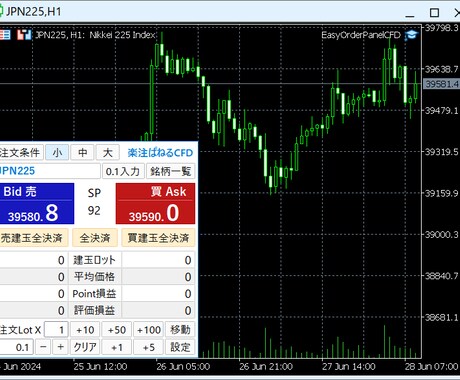Viewport: 460px width, 380px height.
Task: Click the SP spread value 92
Action: click(94, 210)
